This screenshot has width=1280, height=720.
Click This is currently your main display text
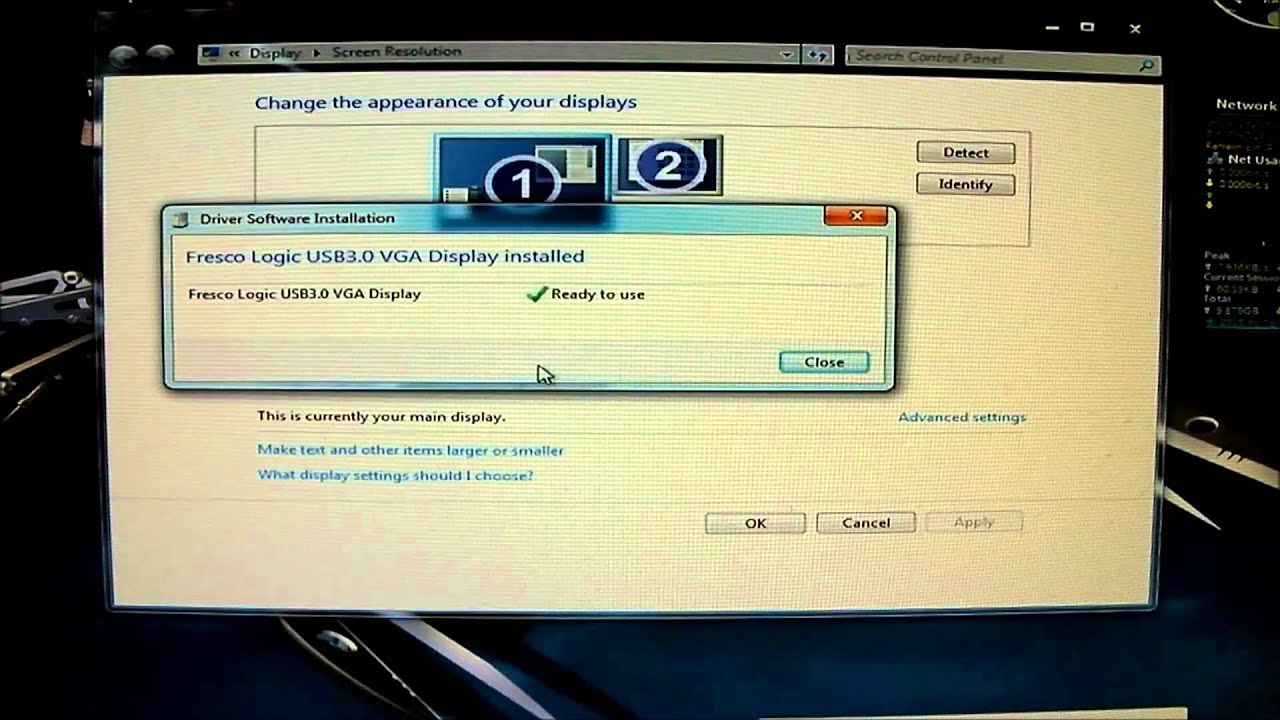point(381,416)
